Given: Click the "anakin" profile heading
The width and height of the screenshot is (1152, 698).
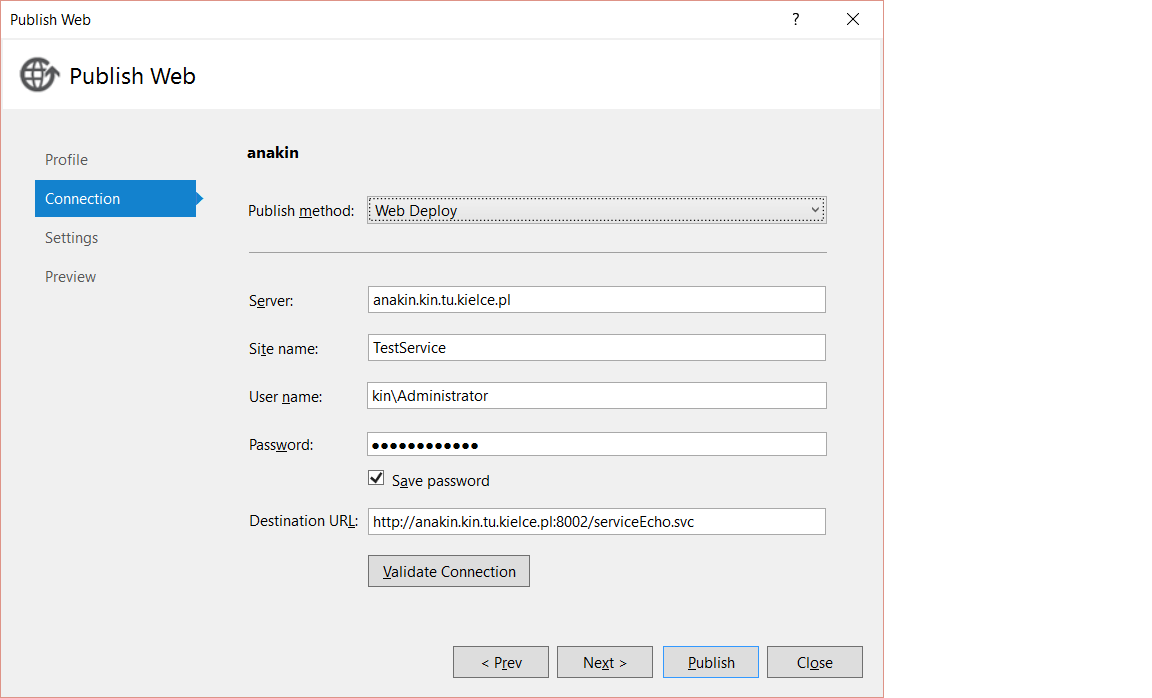Looking at the screenshot, I should click(273, 153).
